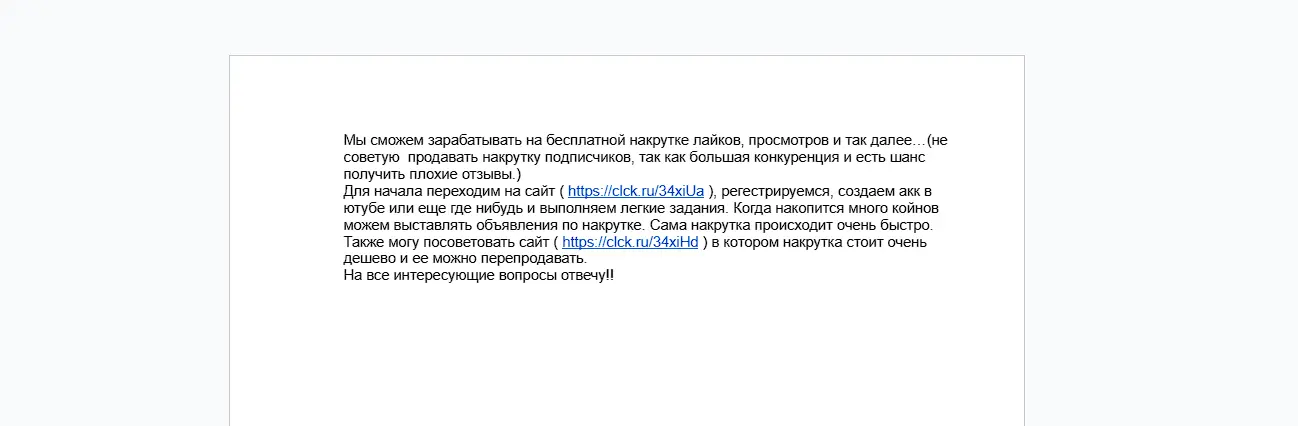Click the words "Для начала" before first link
Viewport: 1298px width, 426px height.
coord(381,191)
